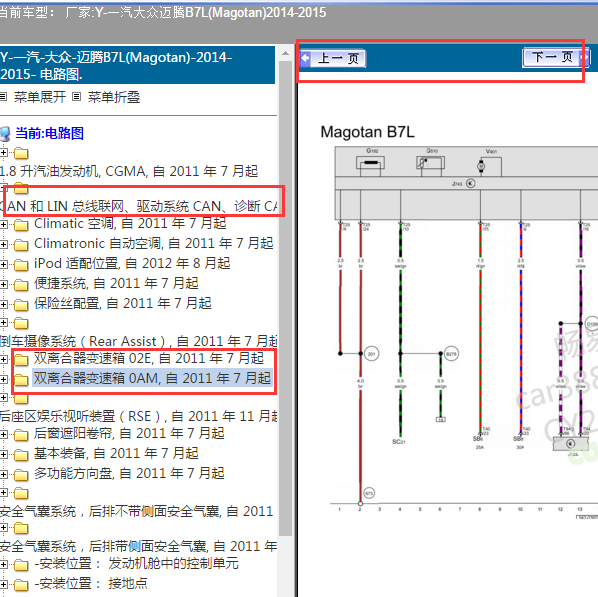Click the tree panel scrollbar up arrow
This screenshot has width=598, height=597.
285,53
